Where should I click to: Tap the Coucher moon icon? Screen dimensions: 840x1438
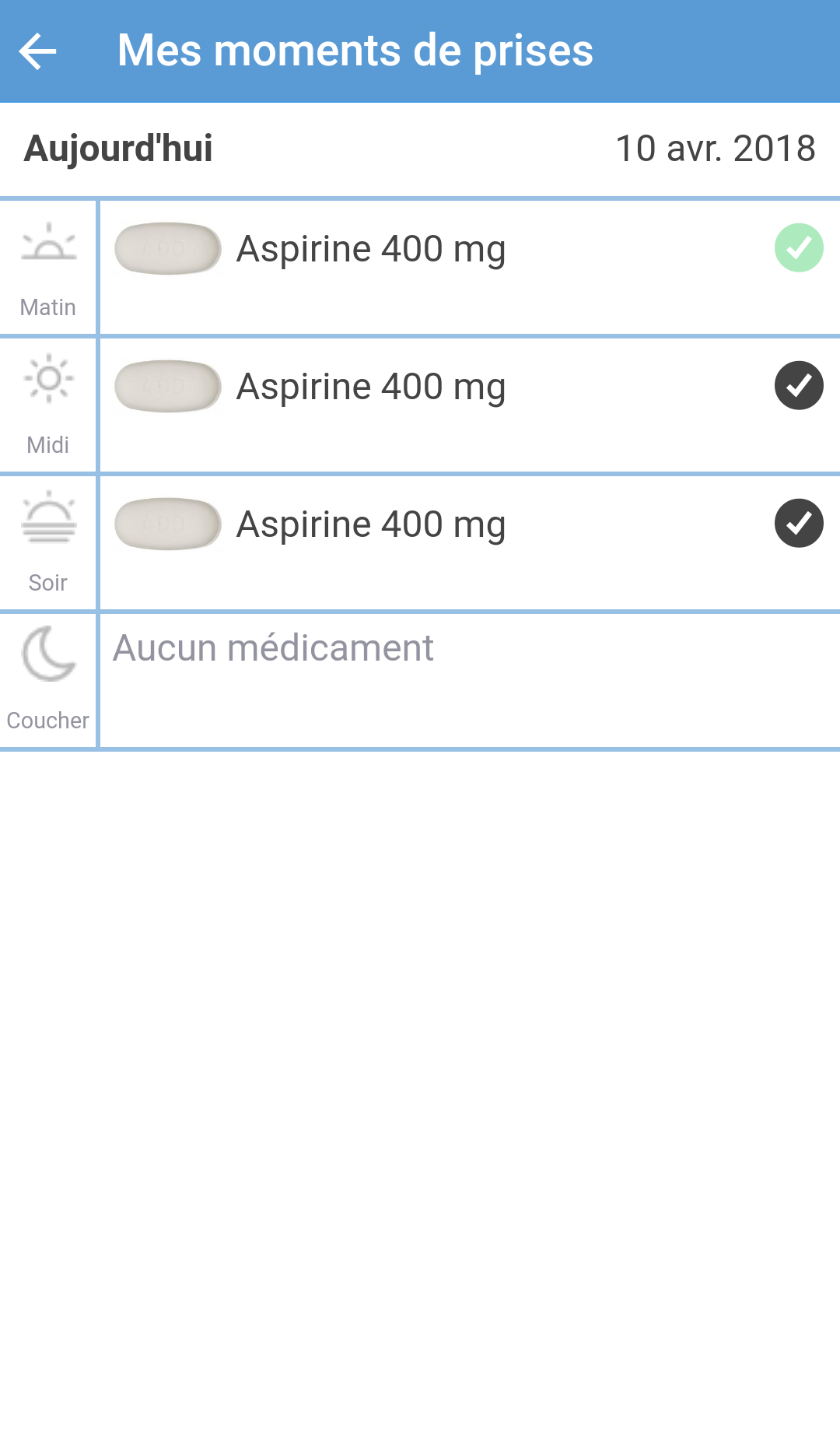pyautogui.click(x=49, y=654)
